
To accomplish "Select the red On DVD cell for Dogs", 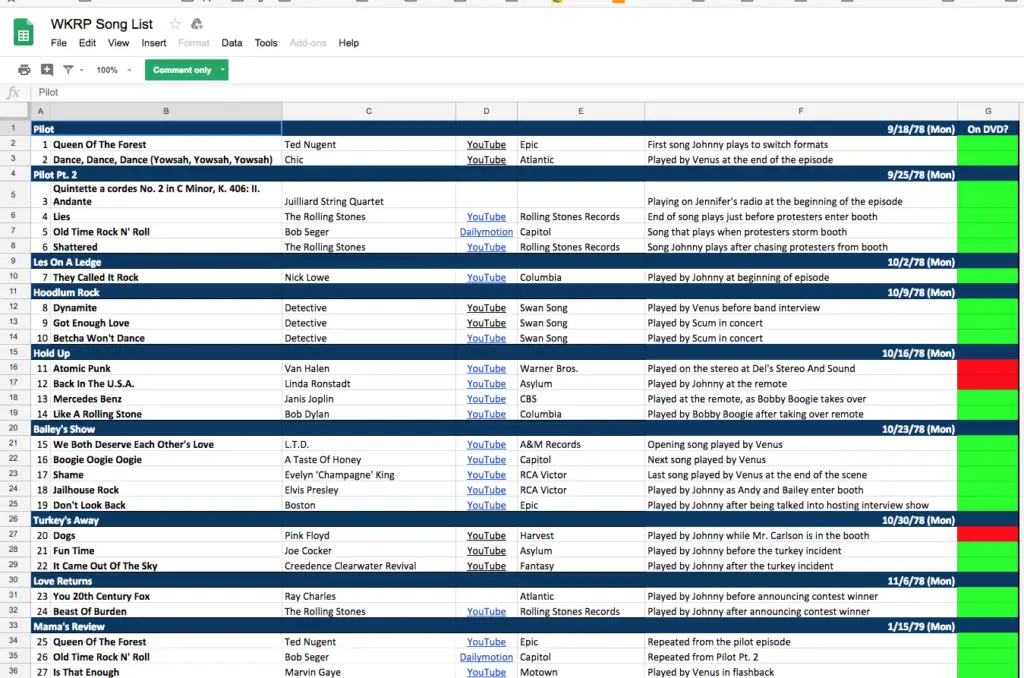I will pyautogui.click(x=987, y=535).
